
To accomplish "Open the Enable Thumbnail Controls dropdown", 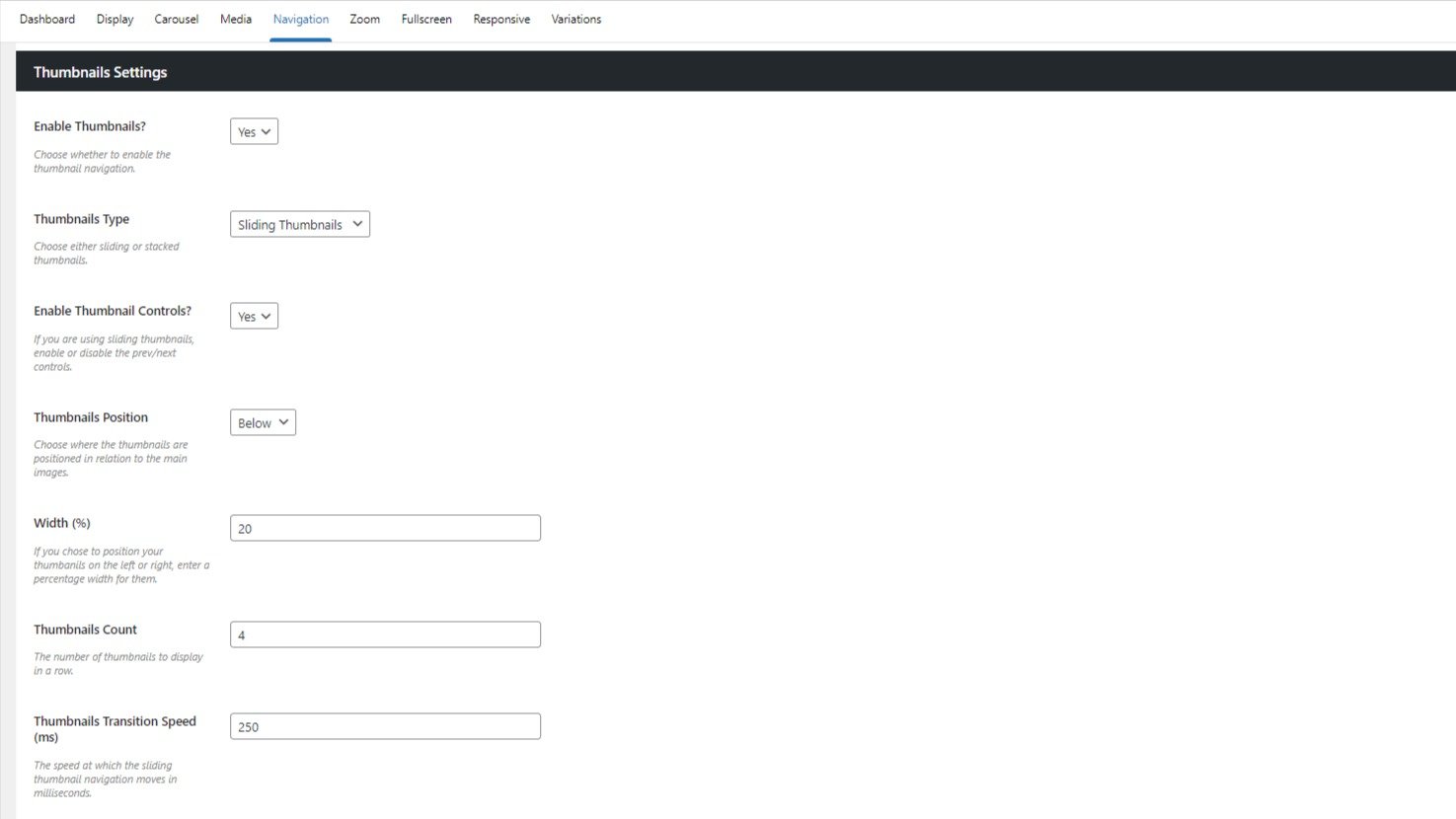I will click(254, 315).
